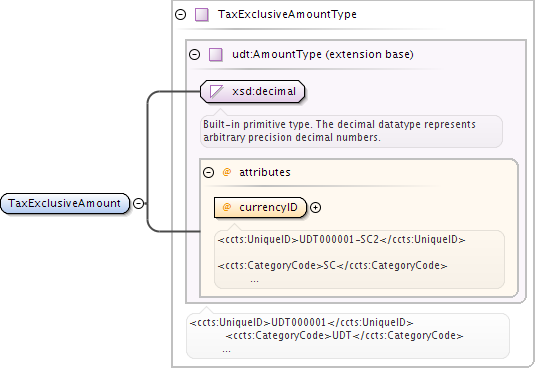Click the attributes @ icon
This screenshot has height=369, width=536.
(x=227, y=172)
